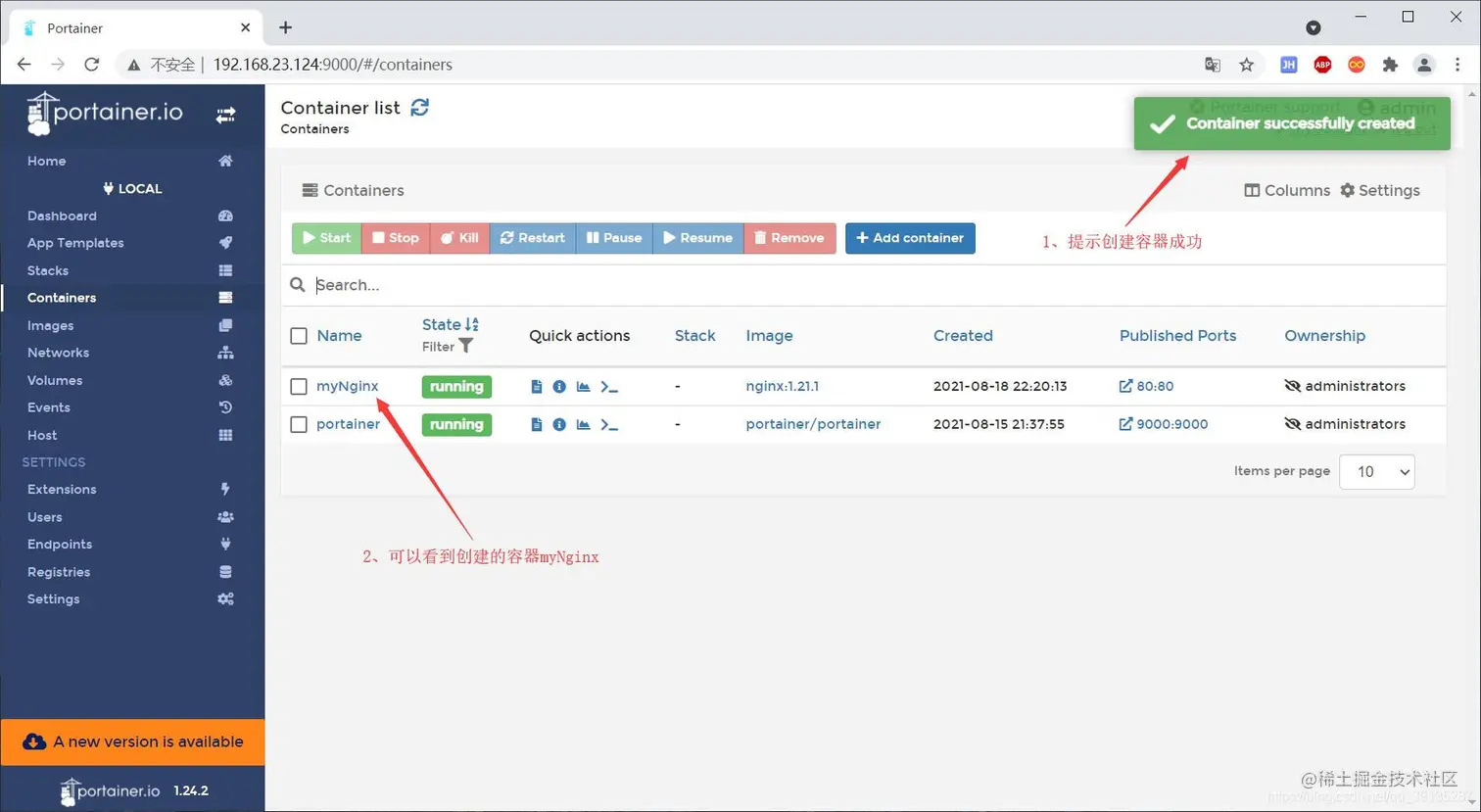Viewport: 1481px width, 812px height.
Task: Toggle the sidebar collapse arrows icon
Action: pyautogui.click(x=225, y=115)
